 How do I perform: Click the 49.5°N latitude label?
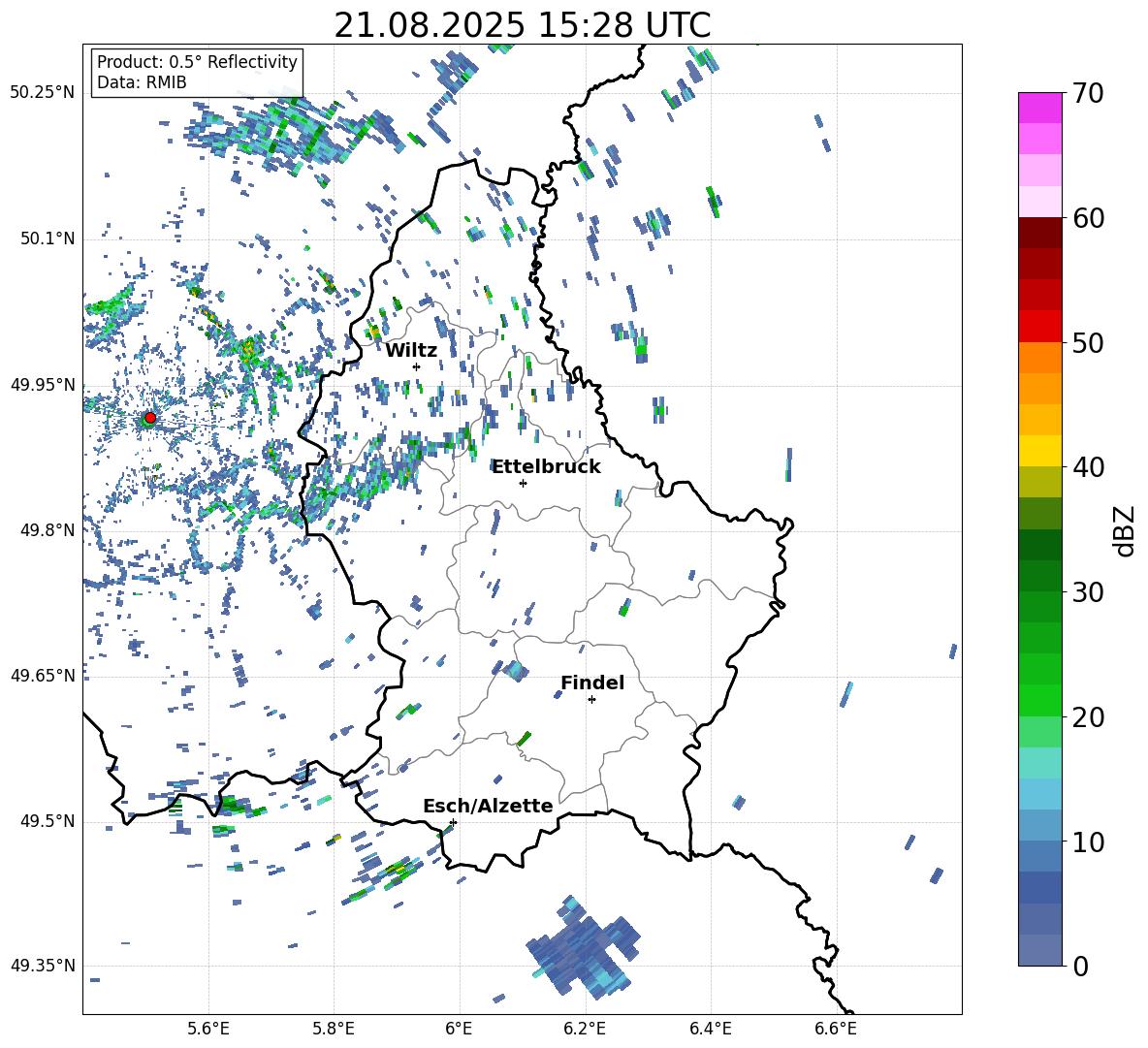coord(47,821)
